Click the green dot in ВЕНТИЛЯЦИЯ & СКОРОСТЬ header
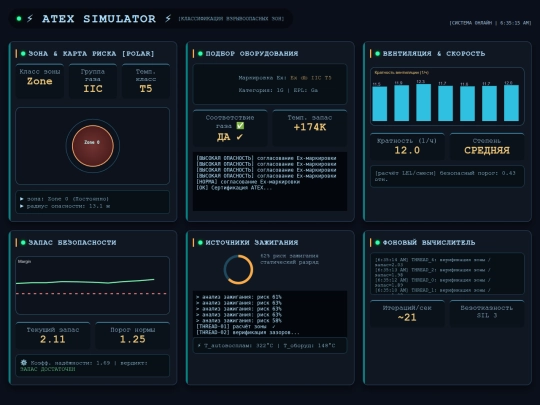This screenshot has width=540, height=405. point(377,53)
